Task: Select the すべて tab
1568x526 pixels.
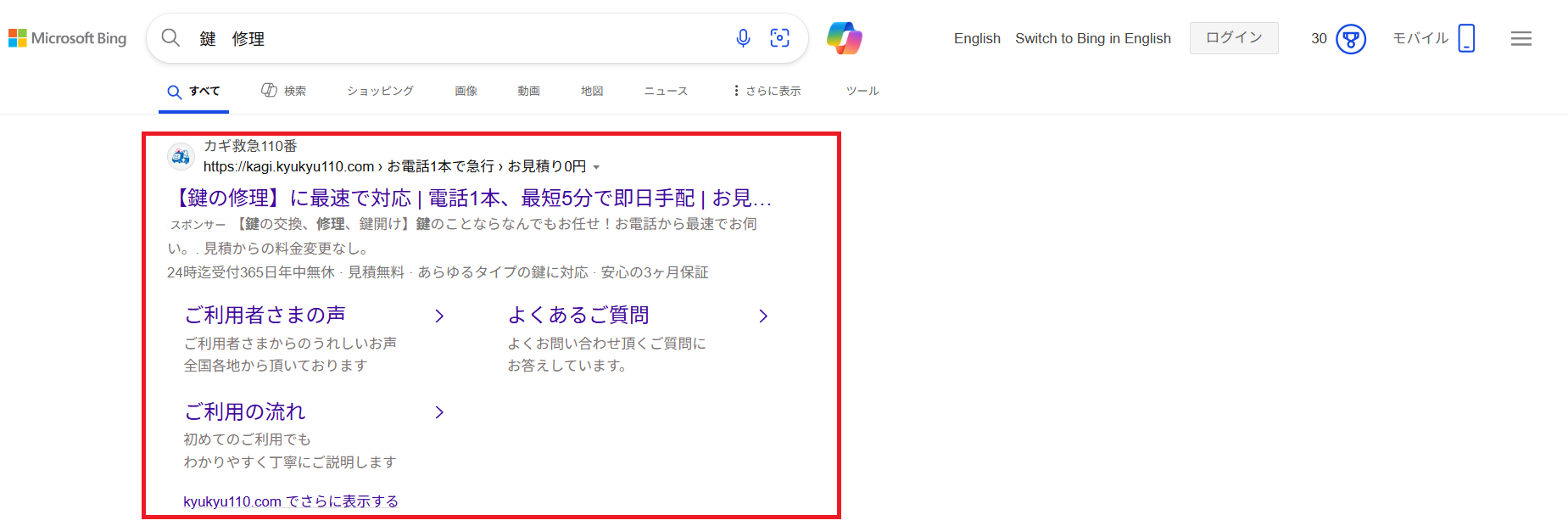Action: (194, 92)
